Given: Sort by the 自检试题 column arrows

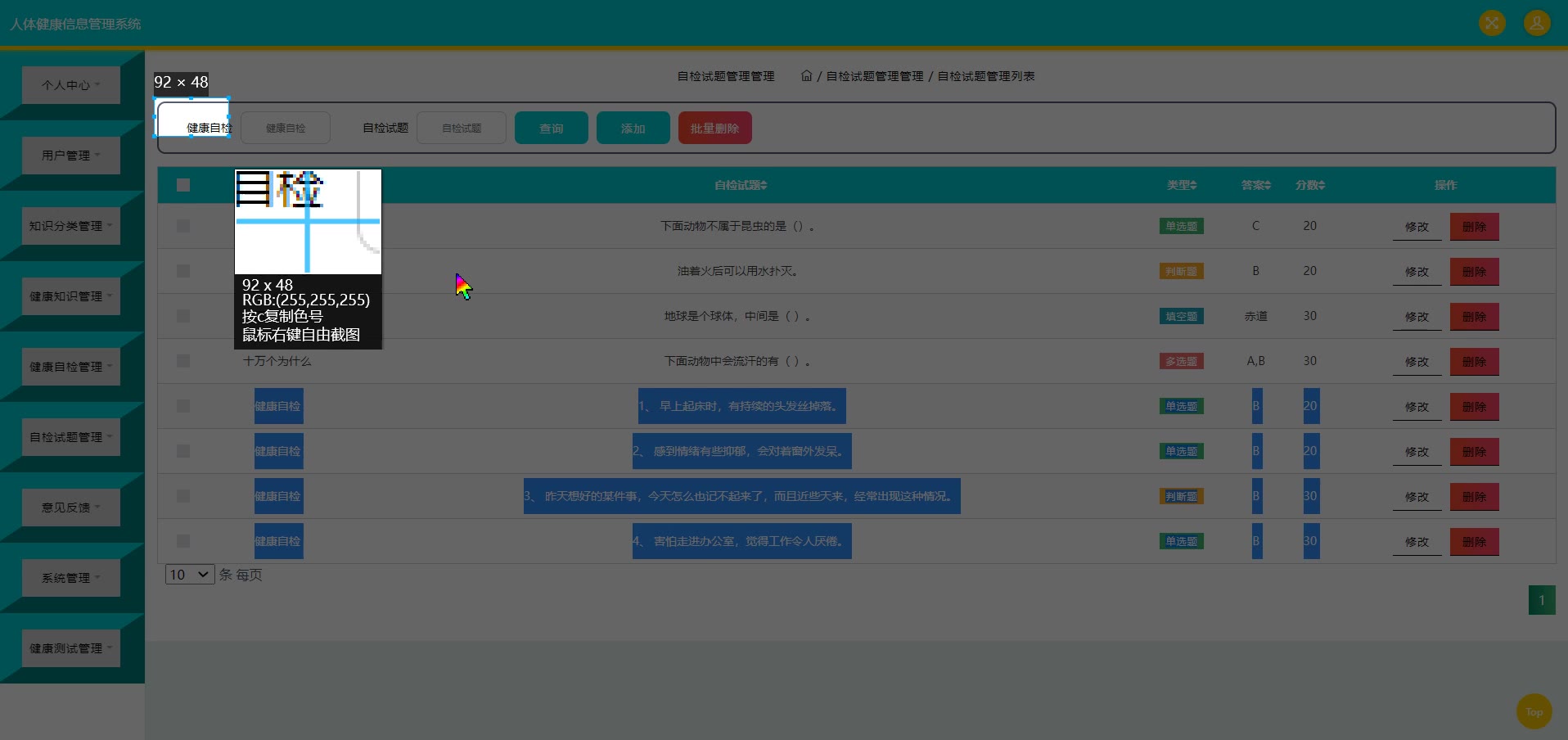Looking at the screenshot, I should click(764, 185).
